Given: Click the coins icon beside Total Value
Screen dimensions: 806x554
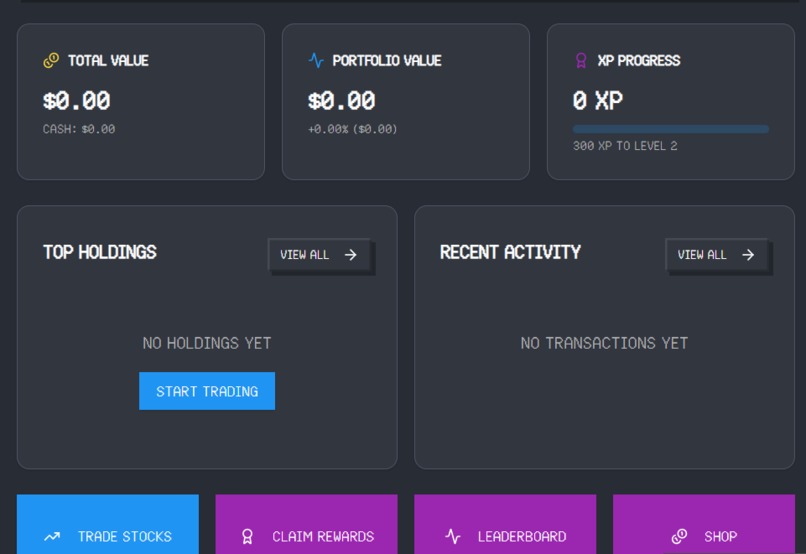Looking at the screenshot, I should pyautogui.click(x=51, y=61).
